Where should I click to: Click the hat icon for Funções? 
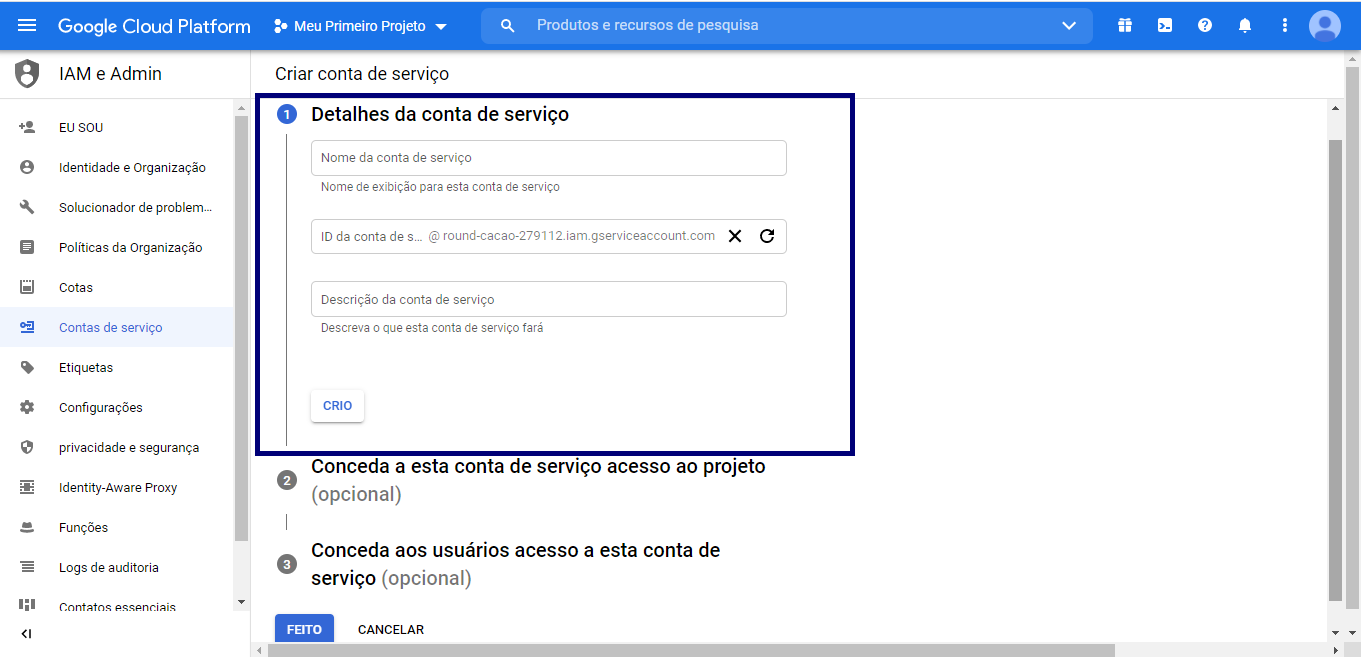[27, 527]
